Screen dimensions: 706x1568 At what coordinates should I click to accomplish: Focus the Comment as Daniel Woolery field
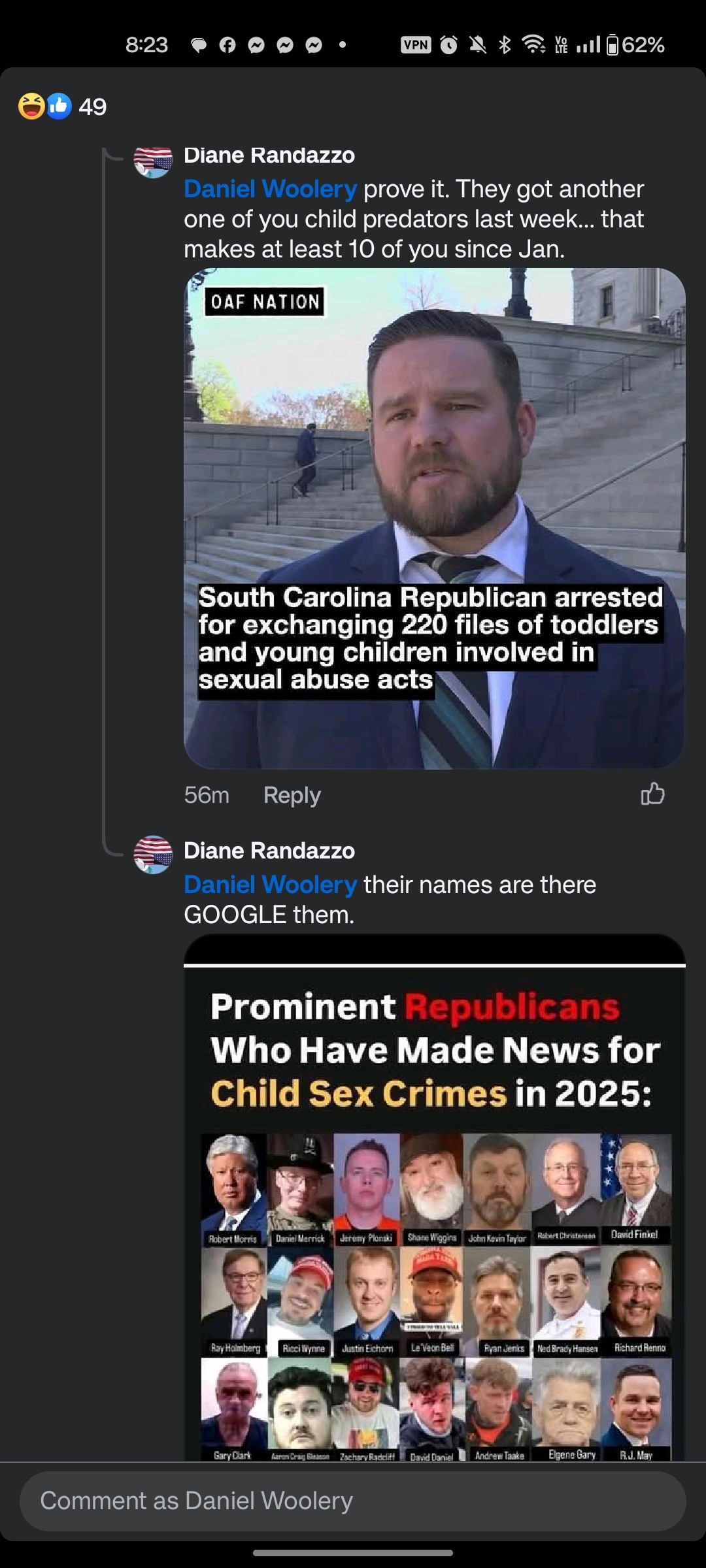[x=353, y=1501]
